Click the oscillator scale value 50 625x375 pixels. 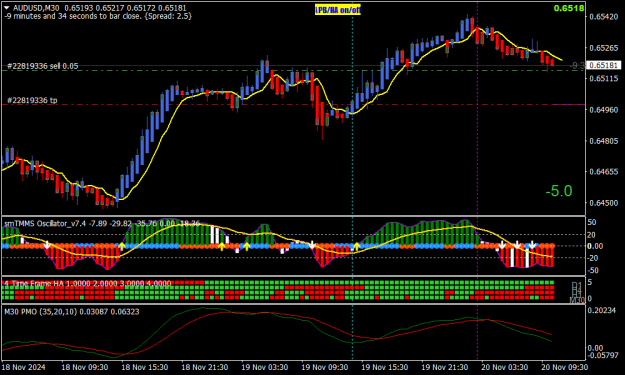592,222
